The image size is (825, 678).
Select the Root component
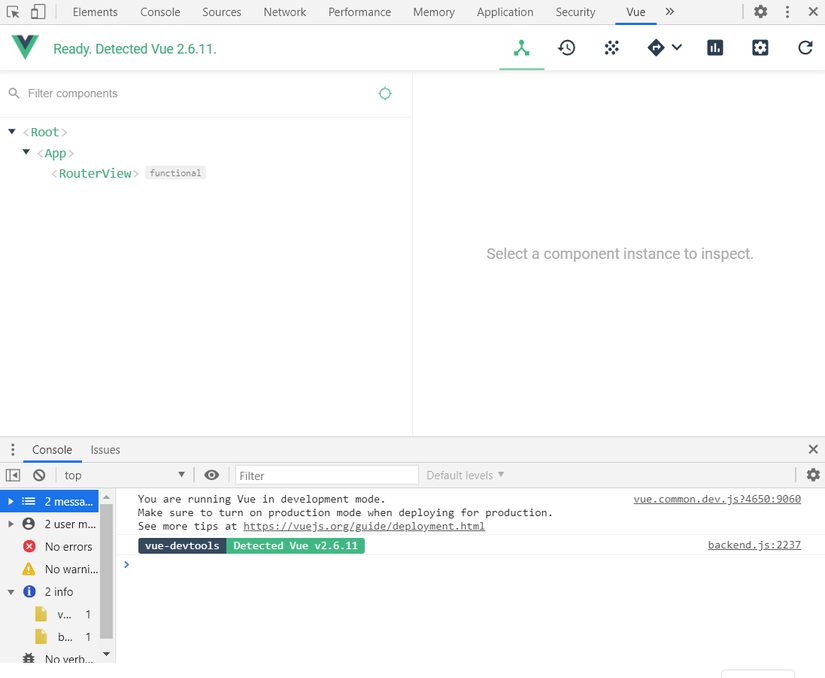tap(45, 132)
